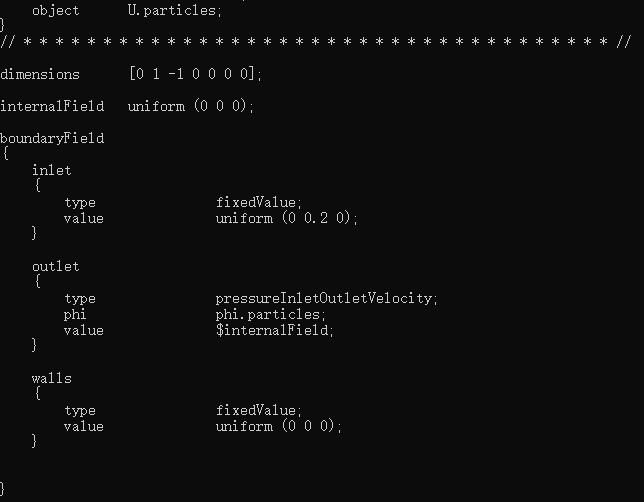Click the $internalField variable reference
The image size is (644, 502).
[x=275, y=330]
